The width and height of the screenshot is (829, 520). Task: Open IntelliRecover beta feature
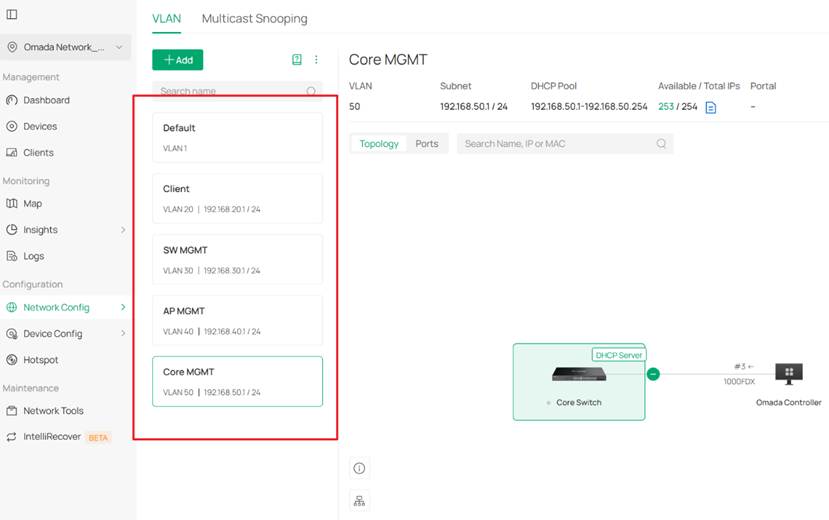[52, 437]
